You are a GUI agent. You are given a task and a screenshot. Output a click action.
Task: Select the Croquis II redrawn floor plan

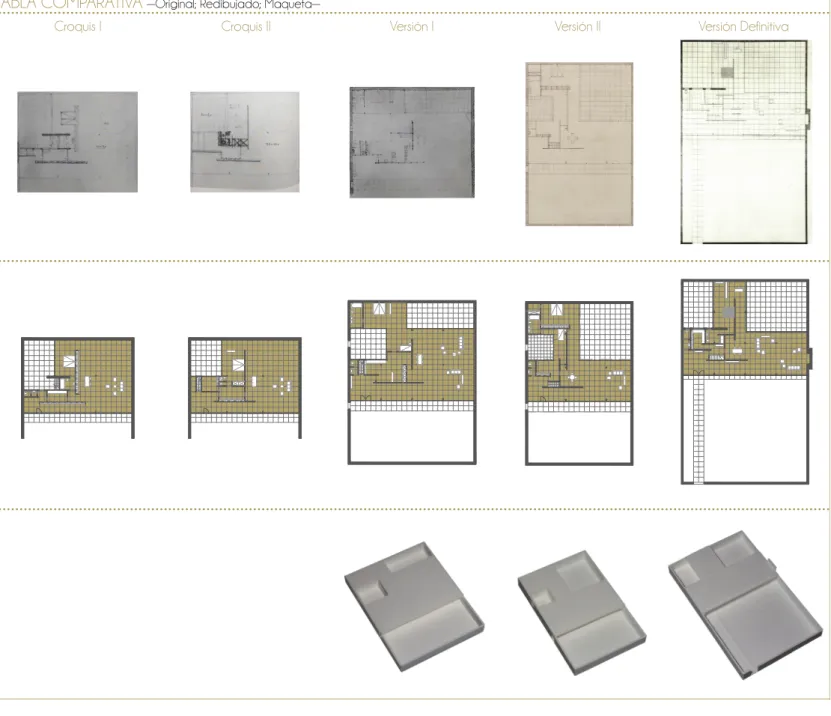(x=245, y=388)
